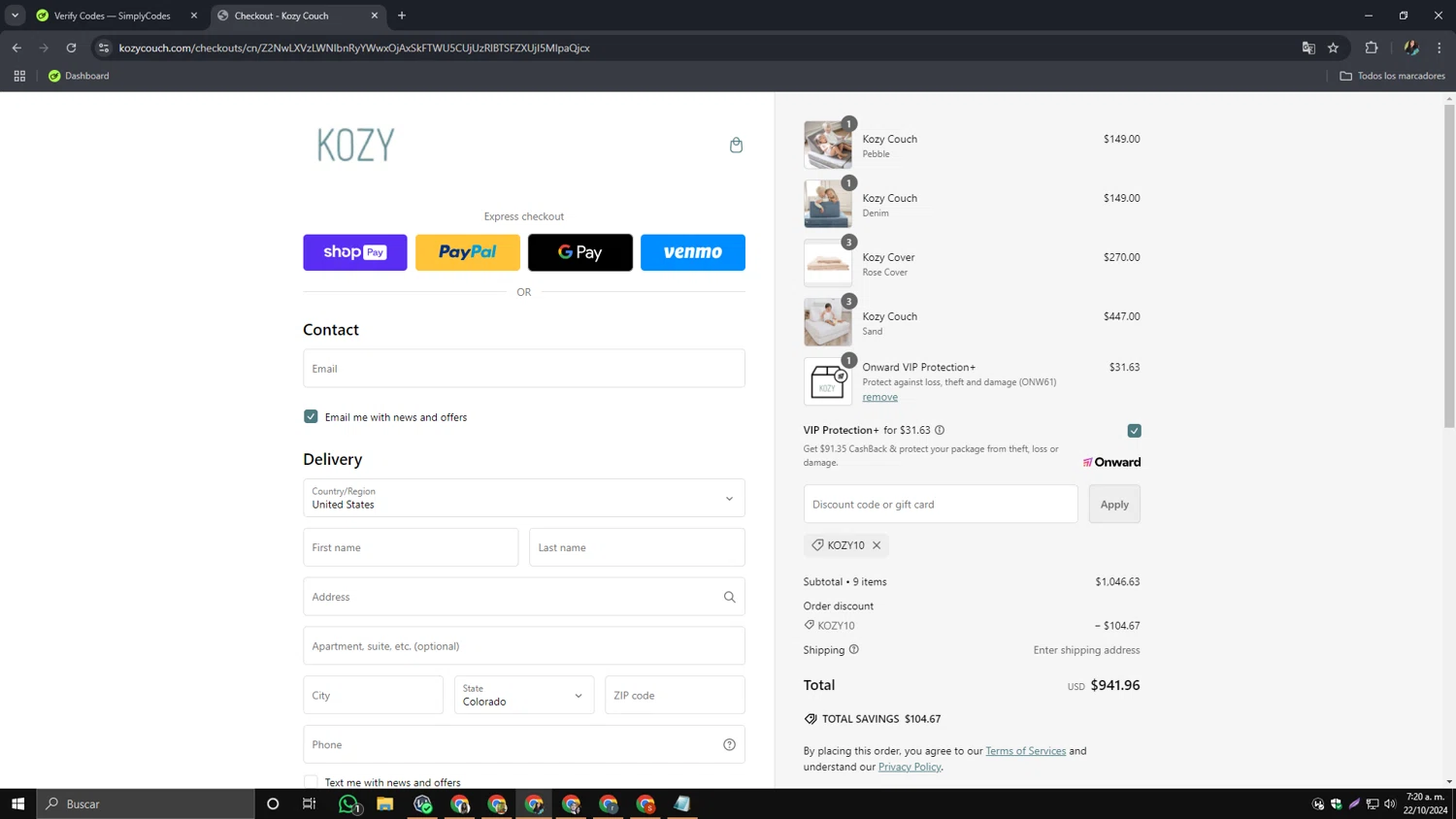The image size is (1456, 819).
Task: Open the Dashboard bookmark
Action: click(x=79, y=76)
